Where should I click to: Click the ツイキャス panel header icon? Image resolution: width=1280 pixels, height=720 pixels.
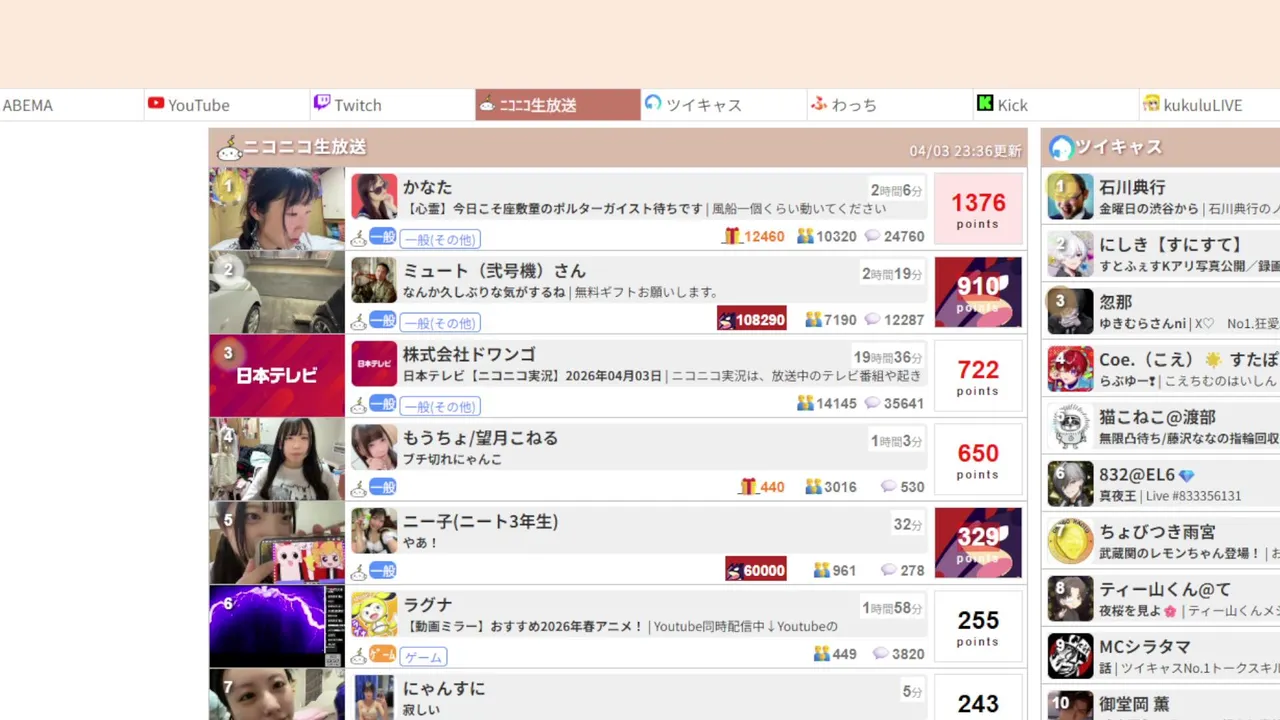coord(1061,148)
